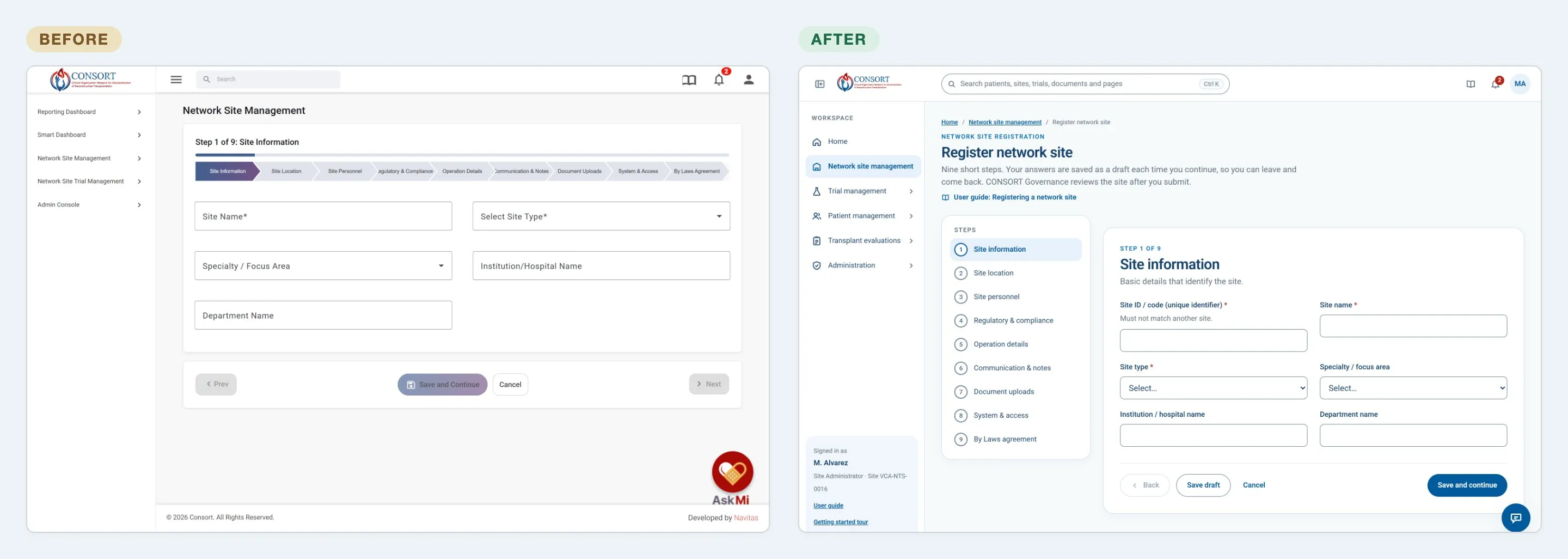
Task: Focus After search patients, sites, trials field
Action: [x=1085, y=84]
